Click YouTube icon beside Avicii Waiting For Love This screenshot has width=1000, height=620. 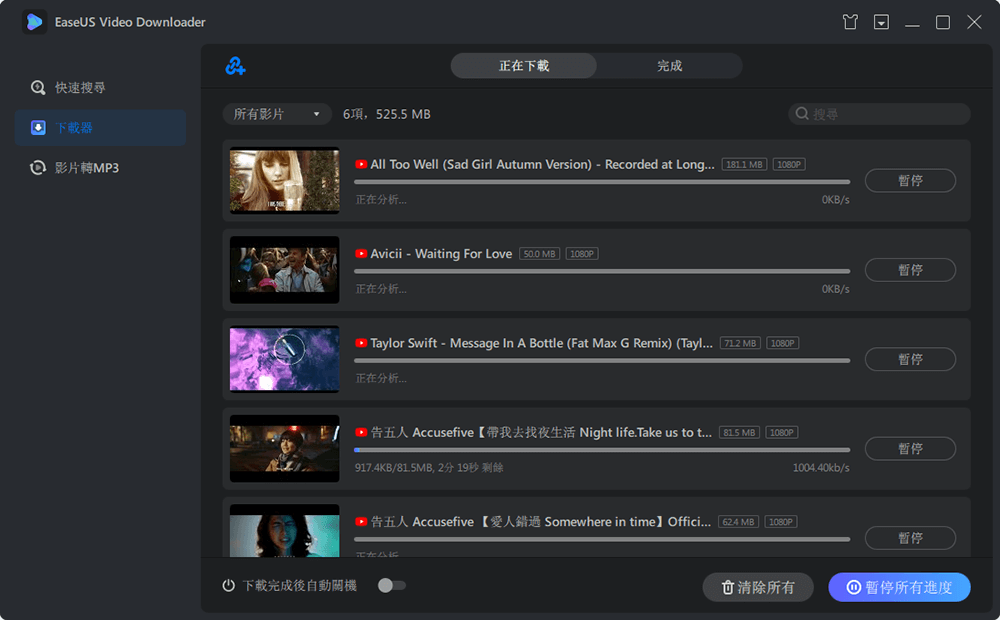tap(361, 254)
